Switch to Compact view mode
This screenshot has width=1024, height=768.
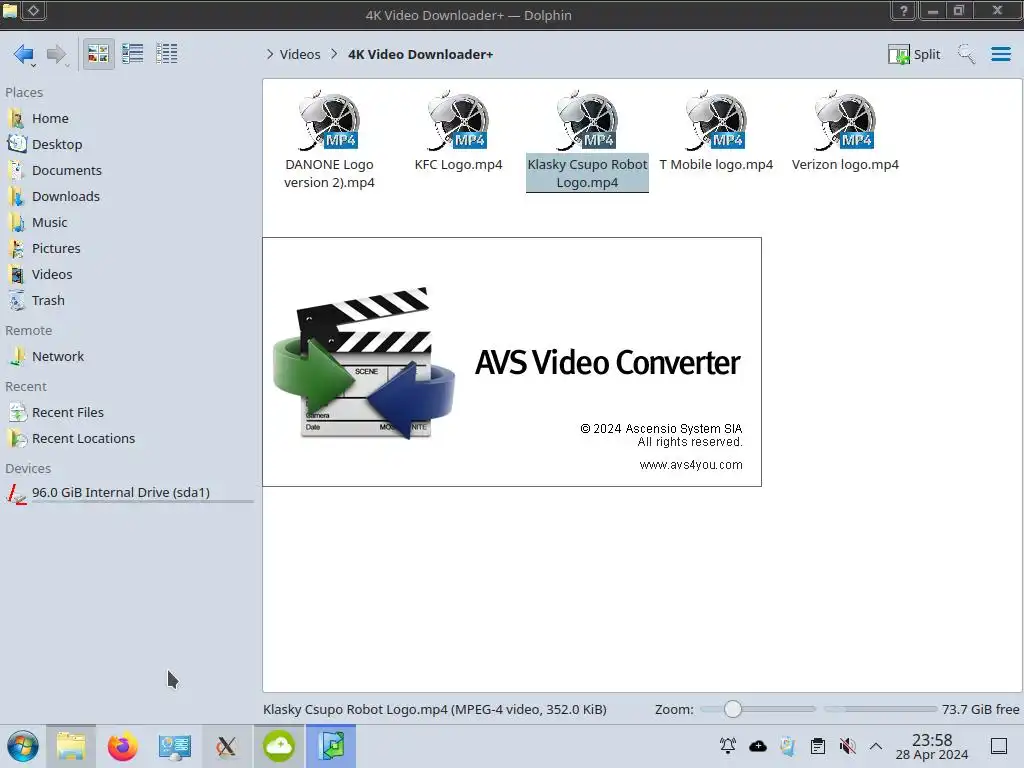(x=133, y=54)
